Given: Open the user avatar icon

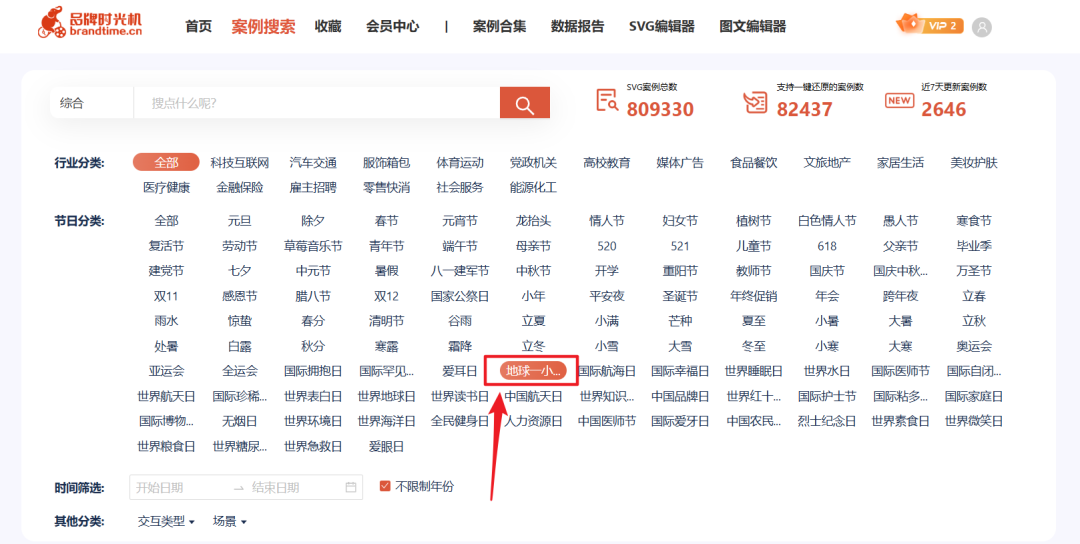Looking at the screenshot, I should click(982, 28).
